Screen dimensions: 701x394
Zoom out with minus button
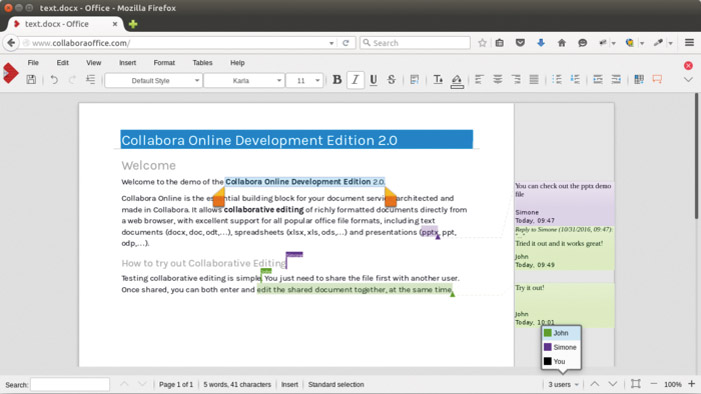pos(654,384)
